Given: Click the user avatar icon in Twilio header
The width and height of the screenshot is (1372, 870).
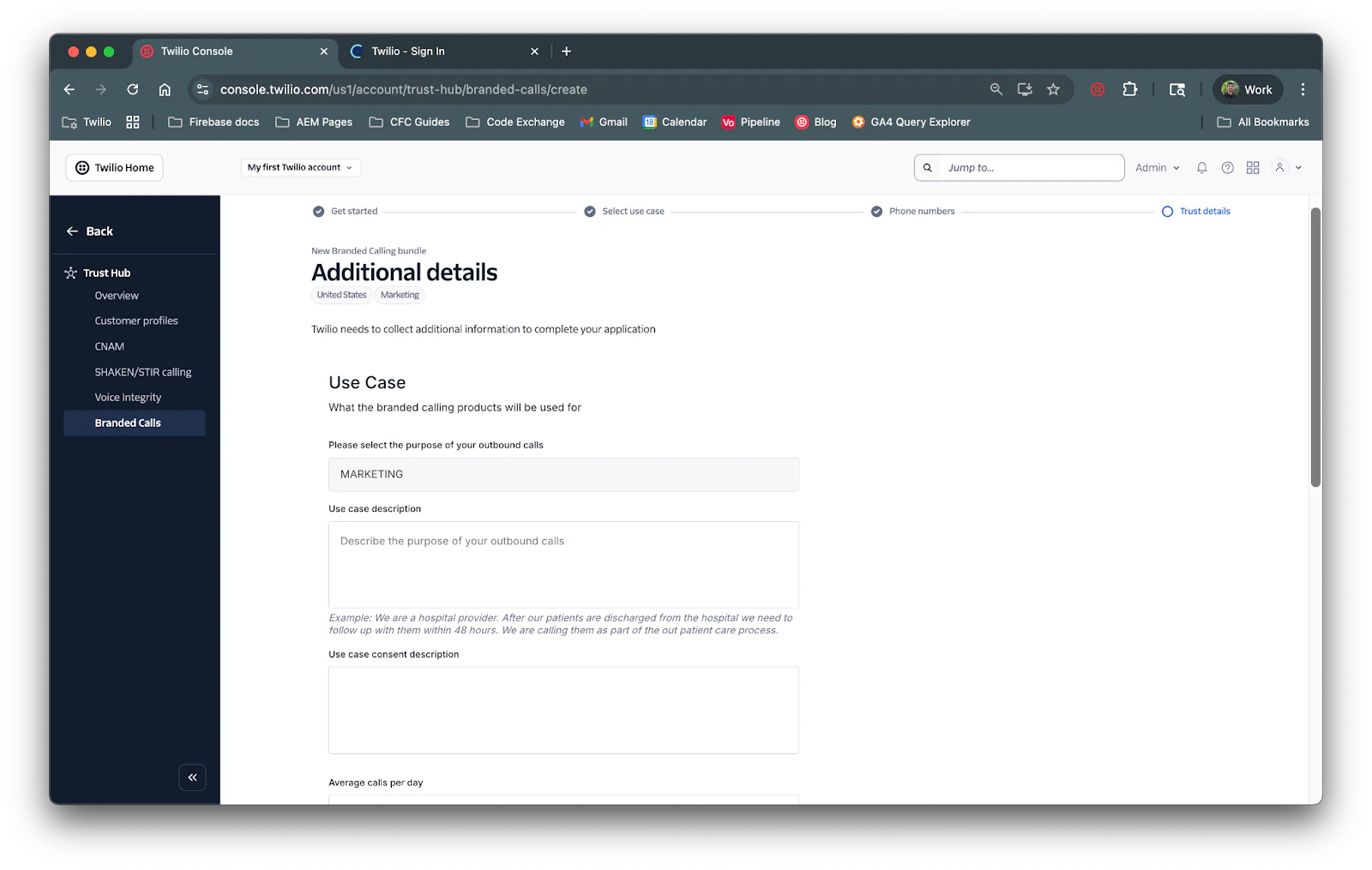Looking at the screenshot, I should click(x=1279, y=167).
